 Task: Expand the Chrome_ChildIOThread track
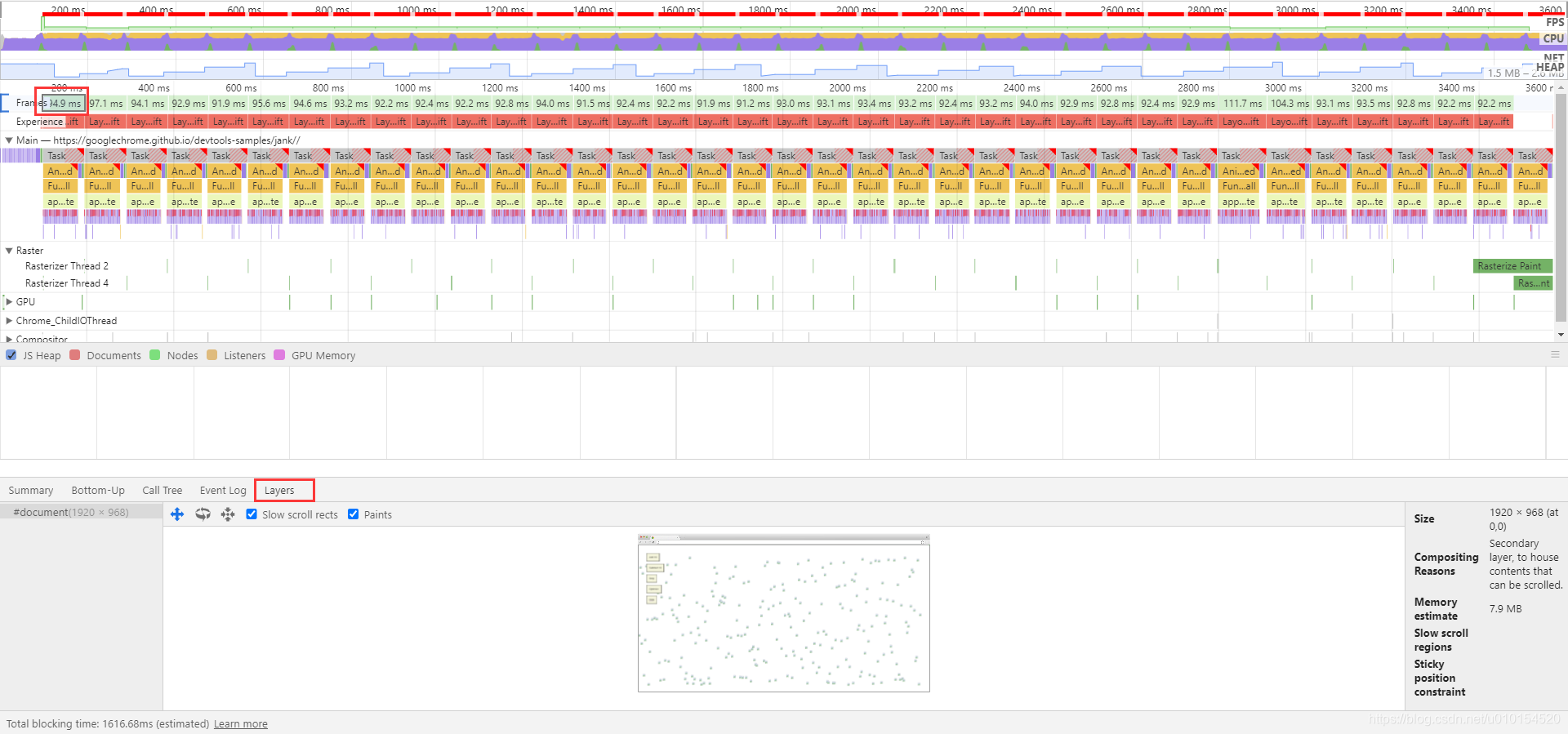(9, 321)
